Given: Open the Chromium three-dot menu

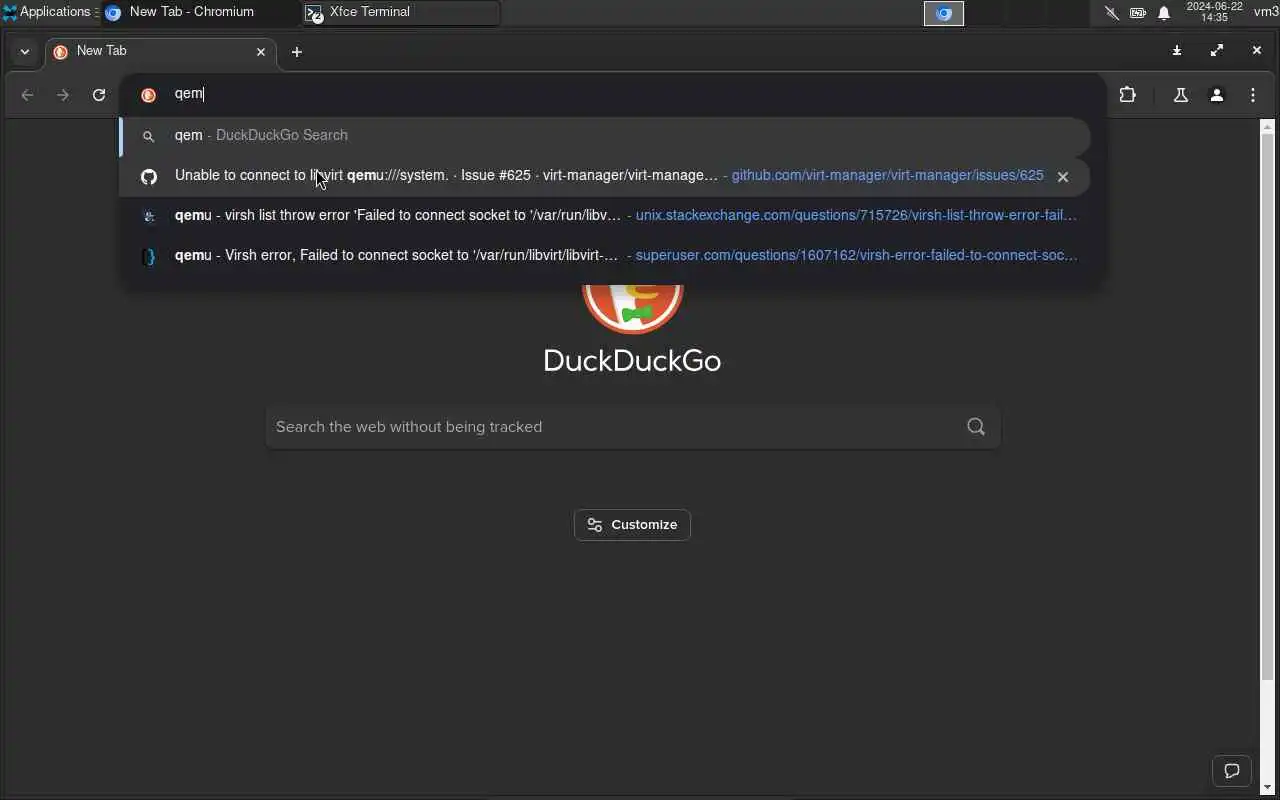Looking at the screenshot, I should click(1252, 95).
